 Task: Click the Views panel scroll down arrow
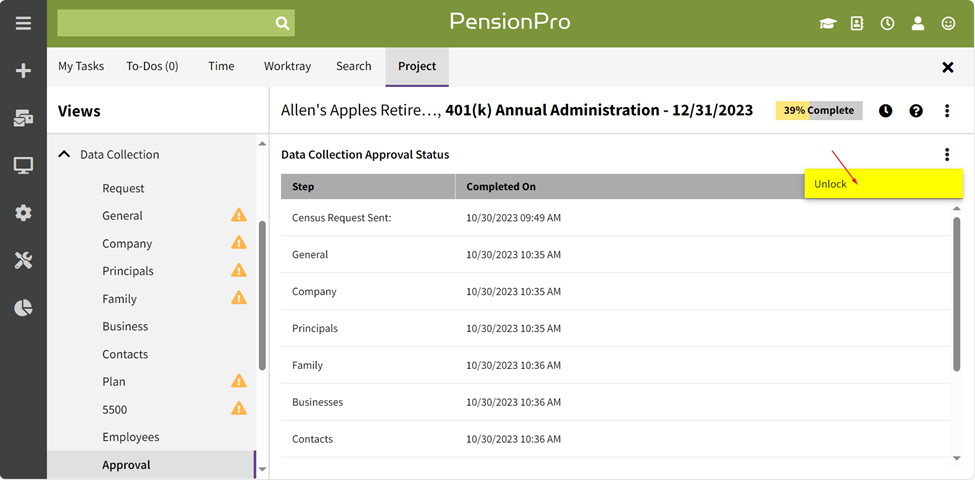[x=262, y=469]
